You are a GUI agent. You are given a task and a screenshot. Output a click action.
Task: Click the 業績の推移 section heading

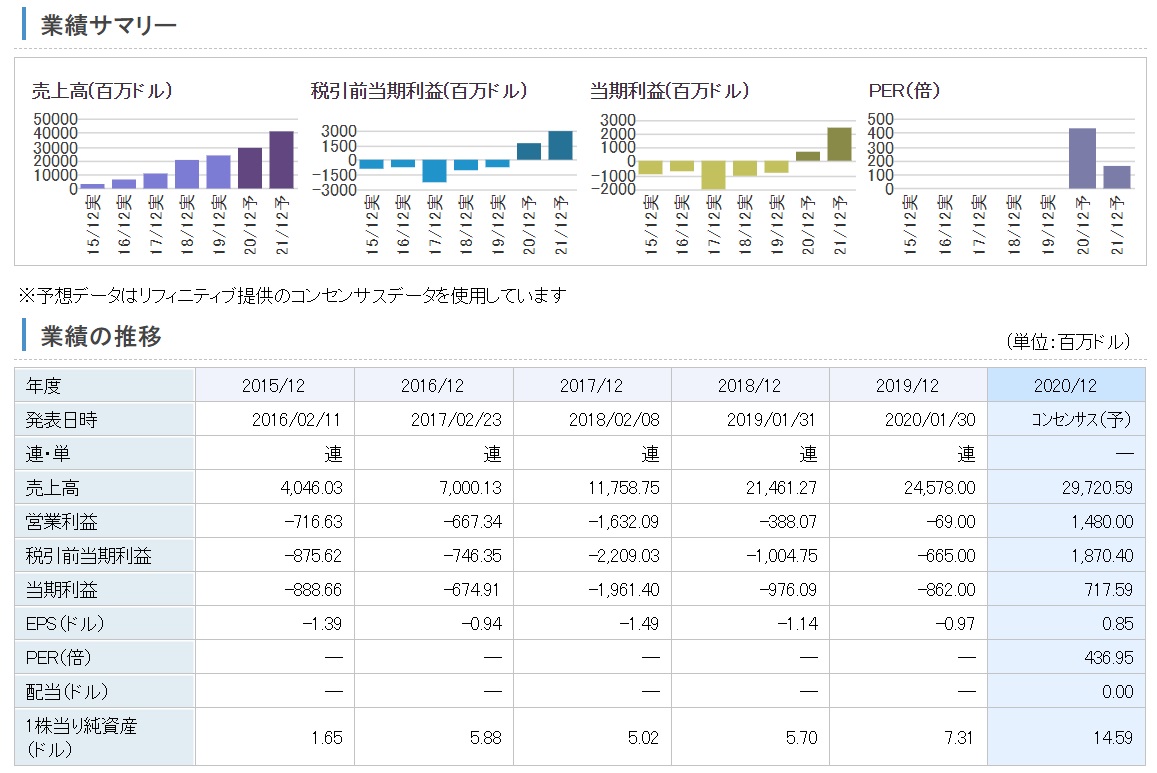click(x=100, y=337)
